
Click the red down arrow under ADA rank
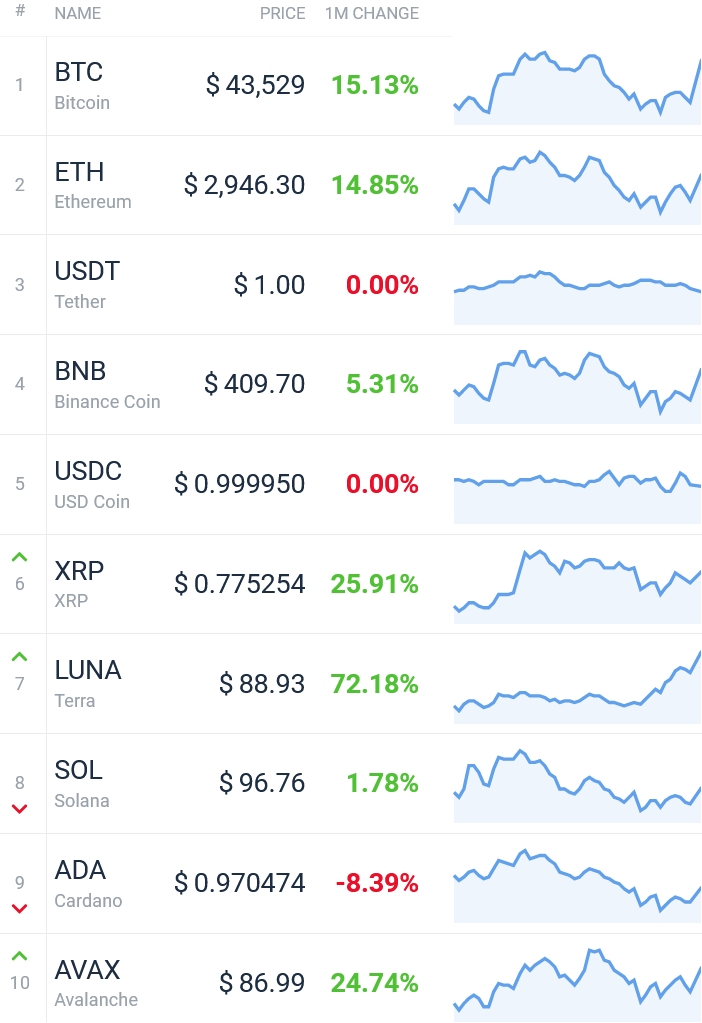(x=20, y=909)
